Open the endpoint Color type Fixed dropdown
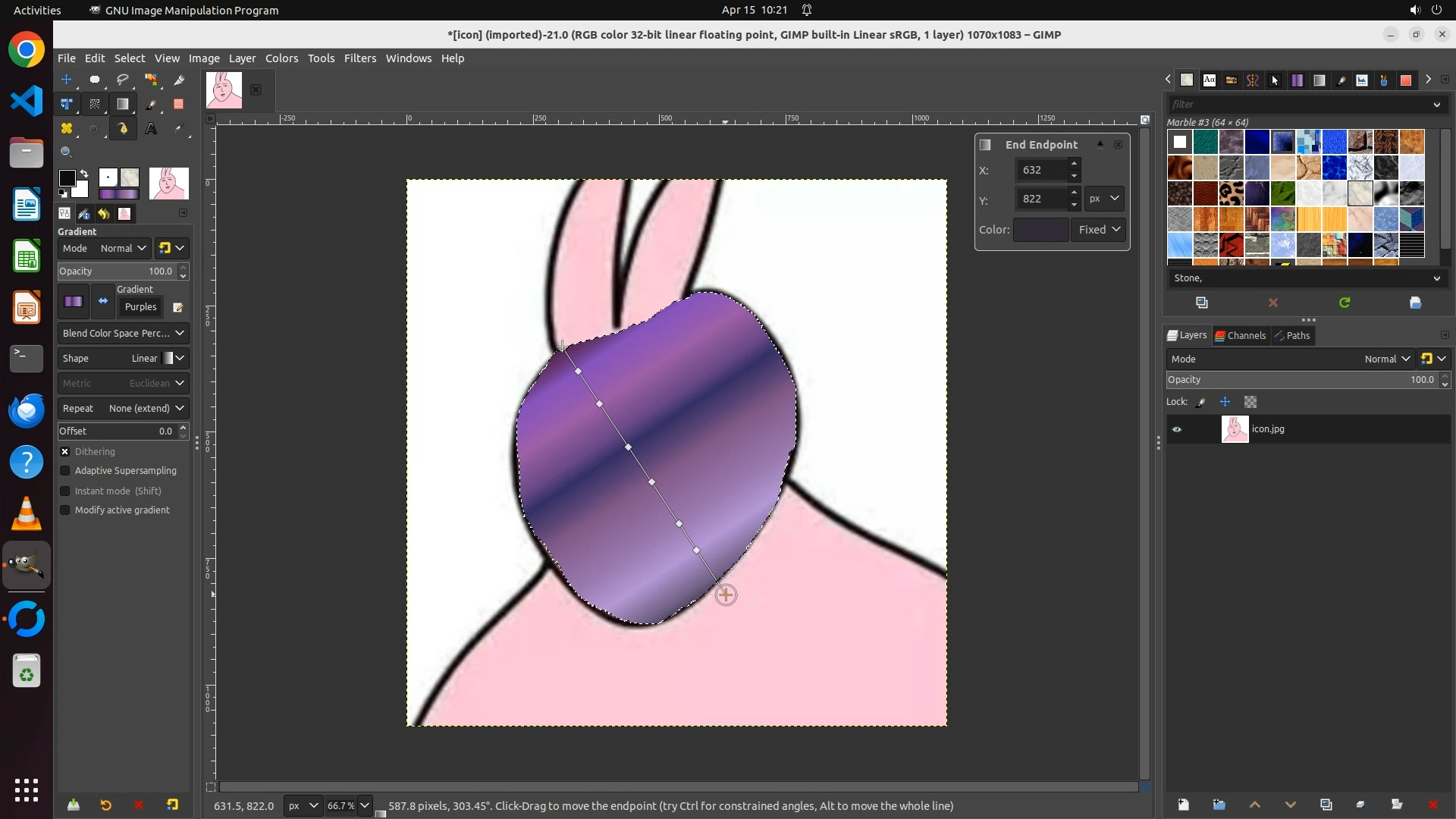The image size is (1456, 819). [x=1098, y=230]
